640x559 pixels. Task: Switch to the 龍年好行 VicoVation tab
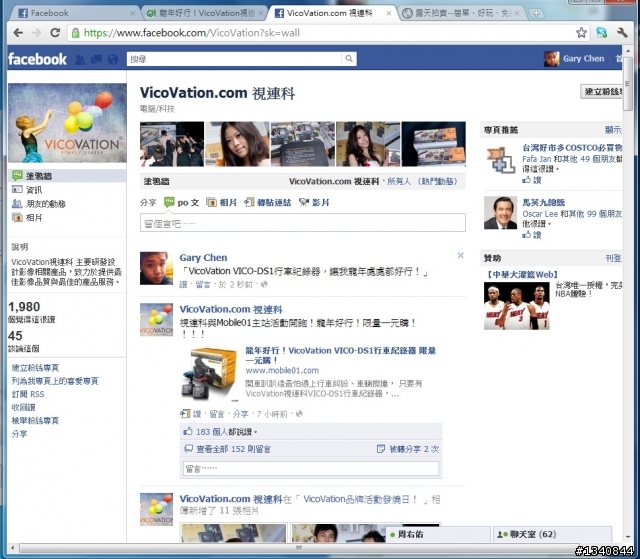pos(204,13)
